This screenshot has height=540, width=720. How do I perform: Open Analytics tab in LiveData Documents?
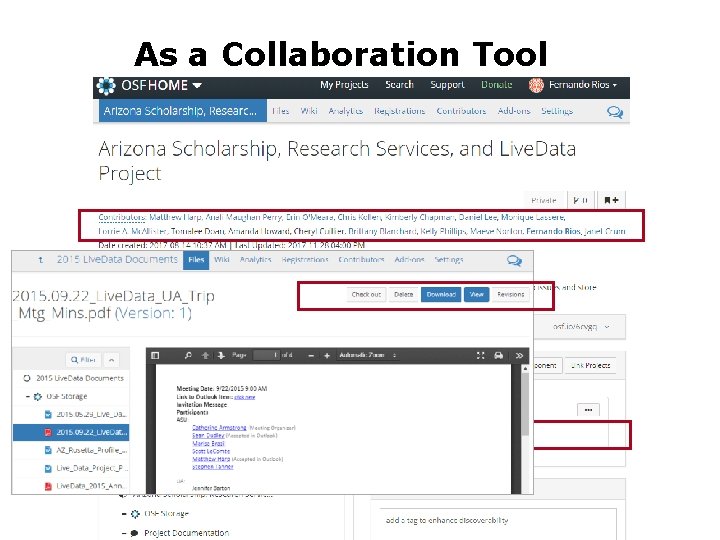click(255, 259)
